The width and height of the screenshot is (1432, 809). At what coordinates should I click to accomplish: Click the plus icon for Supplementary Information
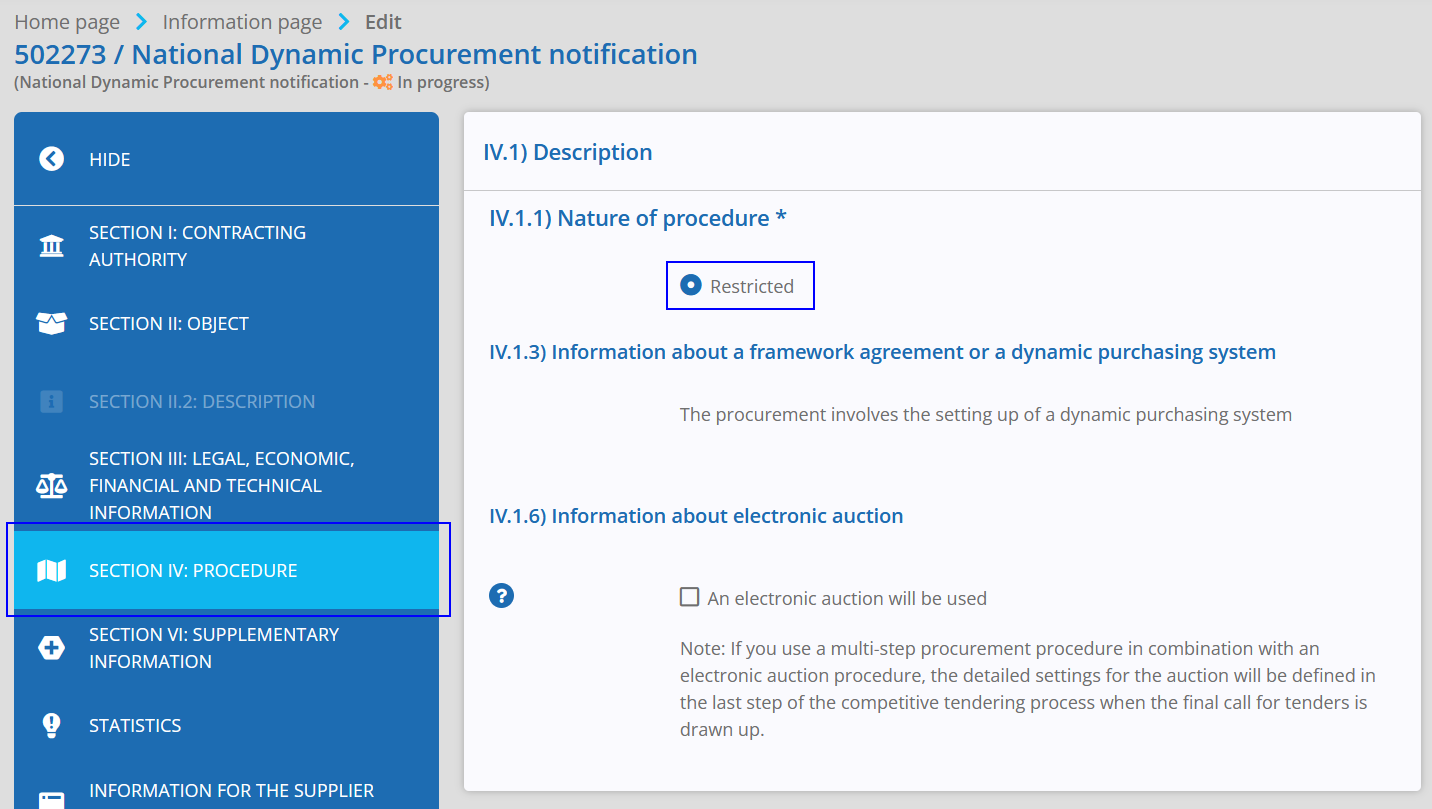tap(51, 648)
